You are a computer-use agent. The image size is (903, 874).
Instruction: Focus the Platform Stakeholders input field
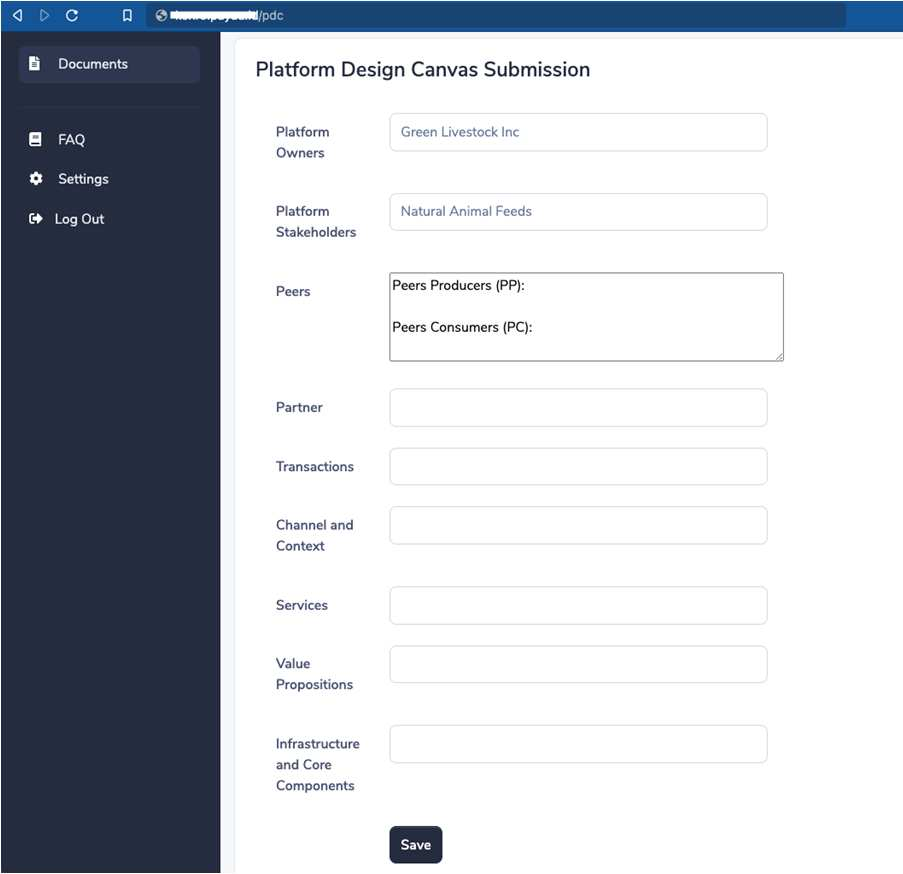click(x=578, y=212)
